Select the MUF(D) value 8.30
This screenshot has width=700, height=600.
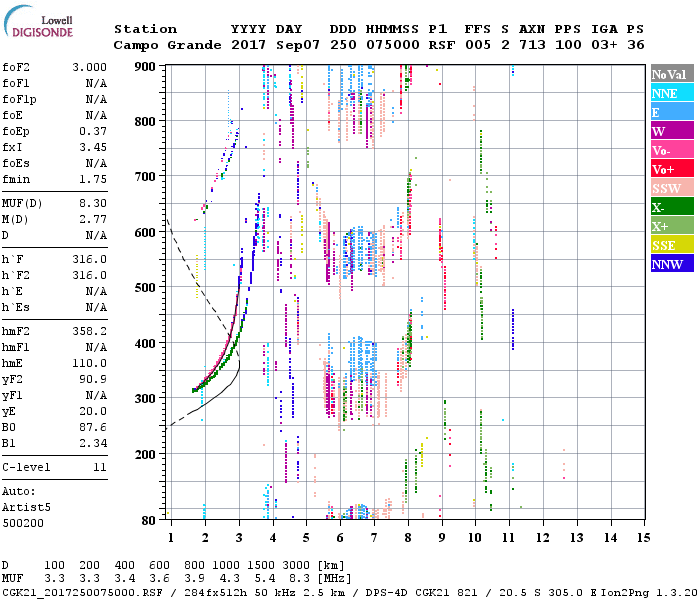coord(92,203)
